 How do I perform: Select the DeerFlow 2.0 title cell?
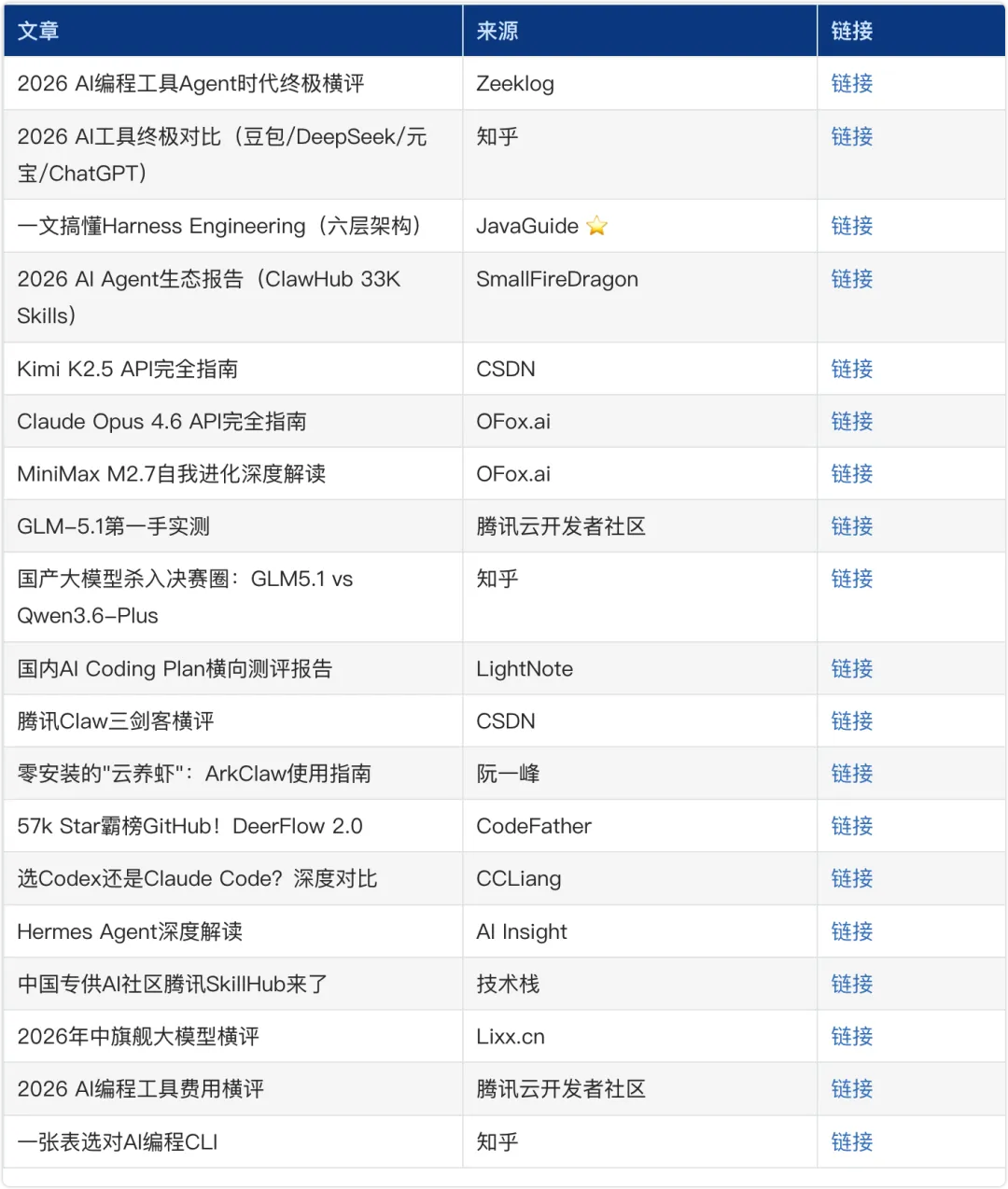click(x=232, y=826)
